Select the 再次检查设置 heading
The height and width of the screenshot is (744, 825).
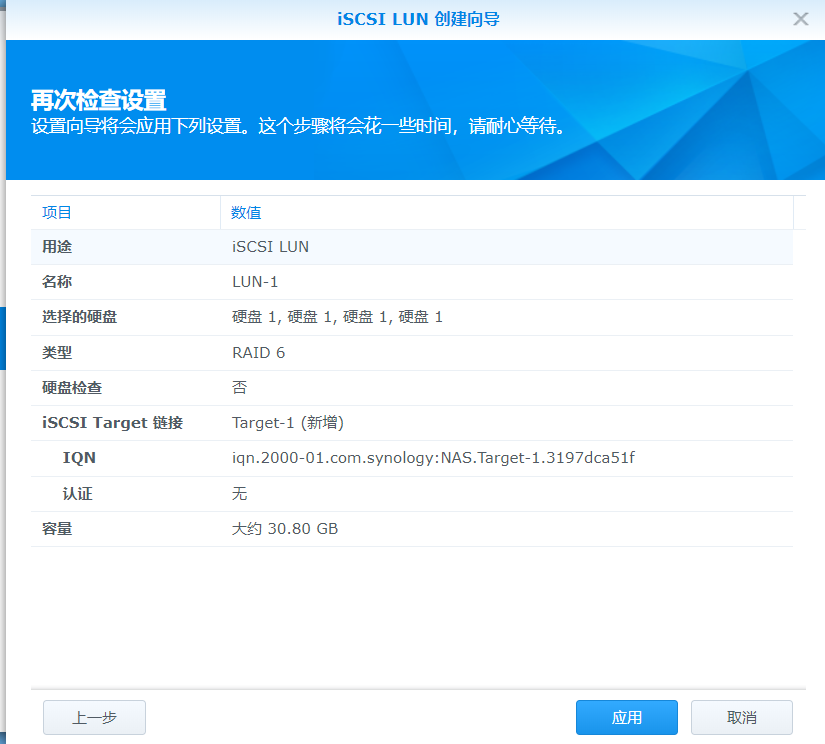(x=98, y=100)
